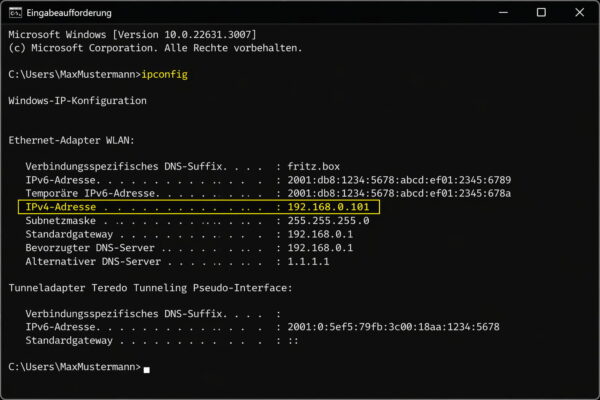The width and height of the screenshot is (600, 400).
Task: Click the last C:\Users\MaxMustermann prompt
Action: click(75, 367)
